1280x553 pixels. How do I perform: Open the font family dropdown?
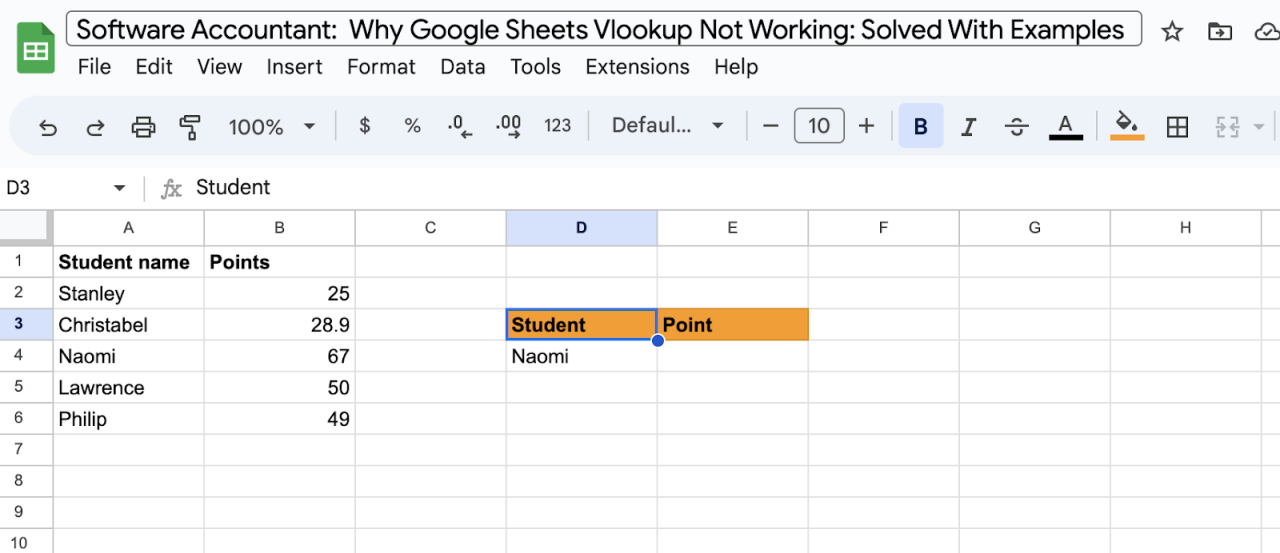coord(668,126)
